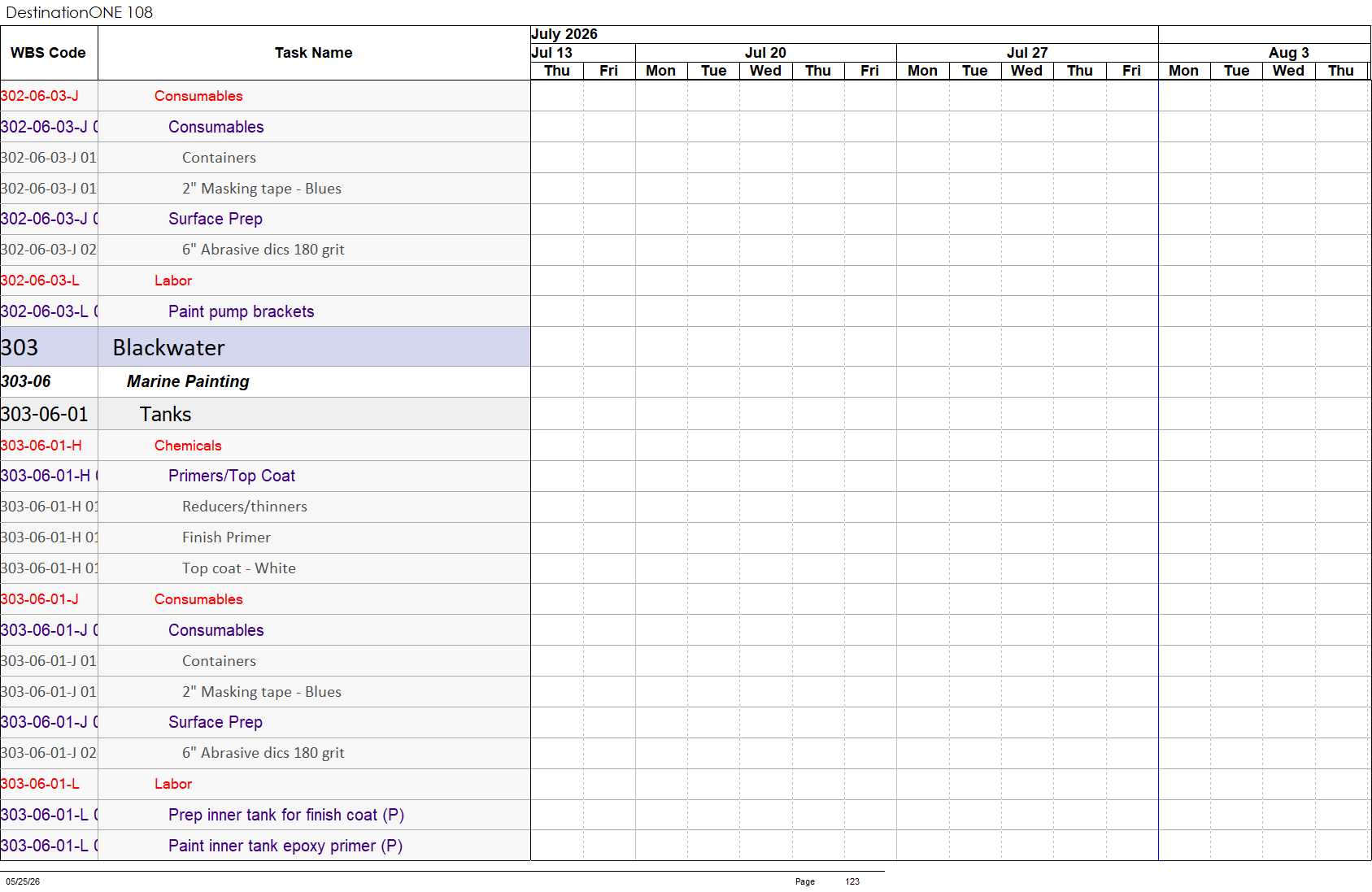Click Wed under the Jul 20 week
The height and width of the screenshot is (892, 1372).
coord(765,71)
